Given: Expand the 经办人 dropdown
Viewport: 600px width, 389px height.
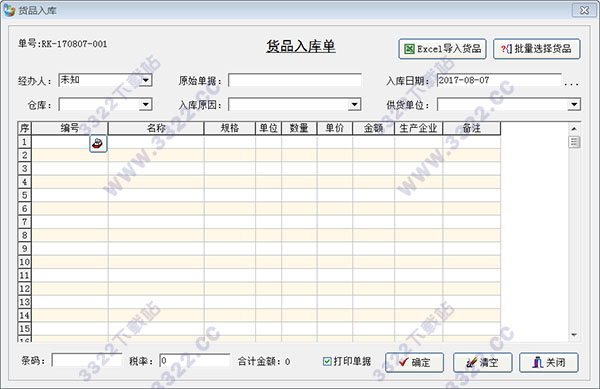Looking at the screenshot, I should pyautogui.click(x=146, y=80).
